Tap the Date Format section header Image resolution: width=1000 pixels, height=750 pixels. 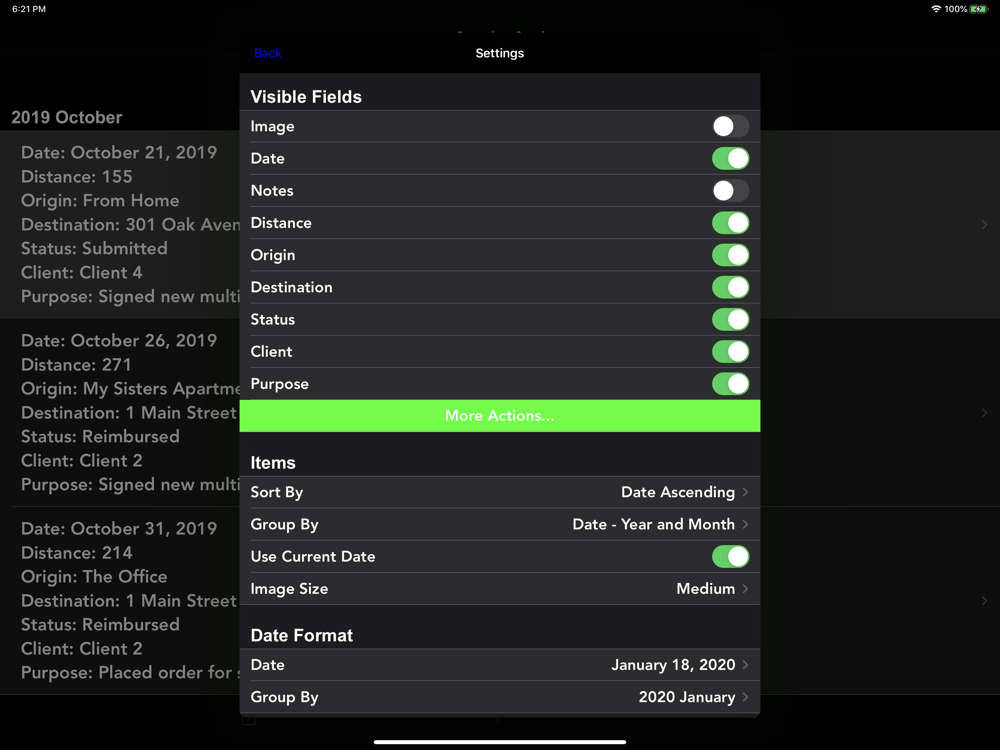pos(302,635)
